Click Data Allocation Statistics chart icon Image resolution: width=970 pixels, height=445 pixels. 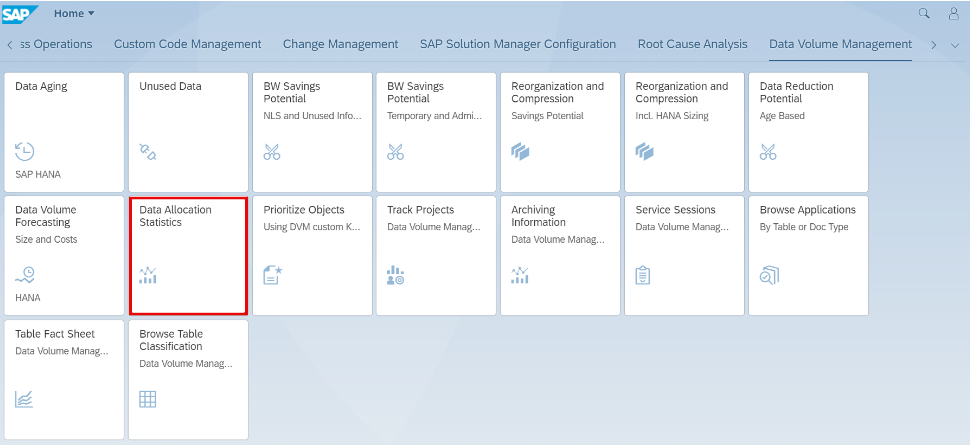(148, 275)
